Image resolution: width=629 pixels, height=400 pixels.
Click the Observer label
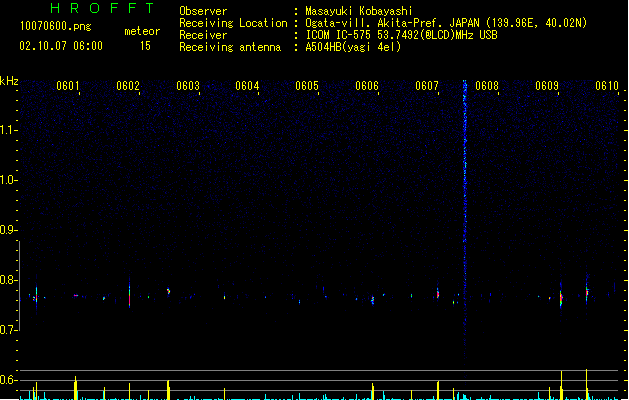click(203, 11)
